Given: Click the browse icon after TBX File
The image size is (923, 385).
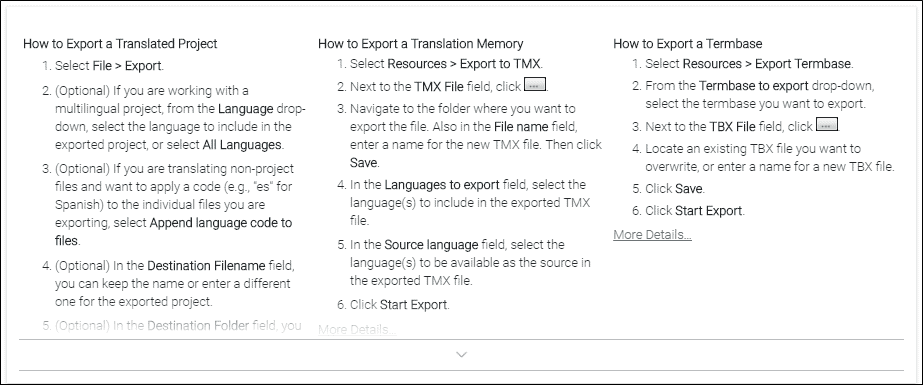Looking at the screenshot, I should pyautogui.click(x=826, y=125).
